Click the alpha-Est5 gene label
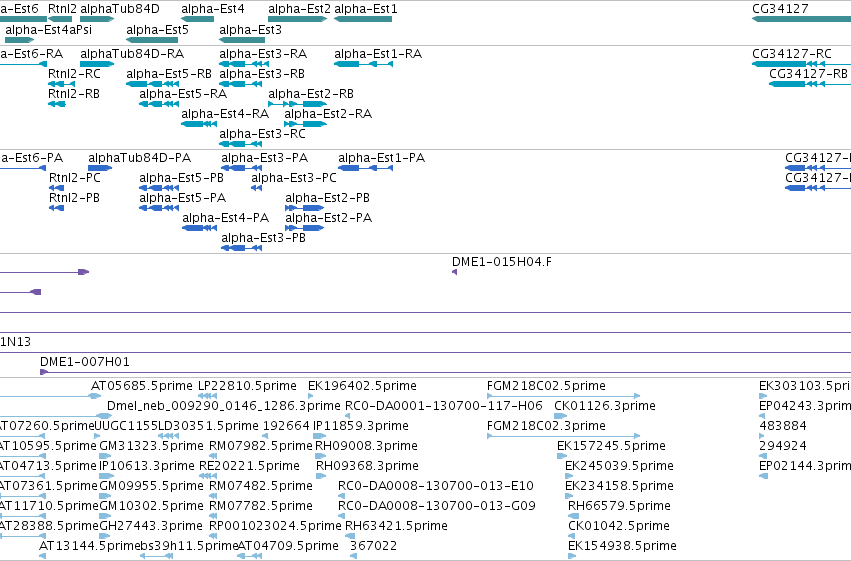Screen dimensions: 851x561 [x=157, y=30]
